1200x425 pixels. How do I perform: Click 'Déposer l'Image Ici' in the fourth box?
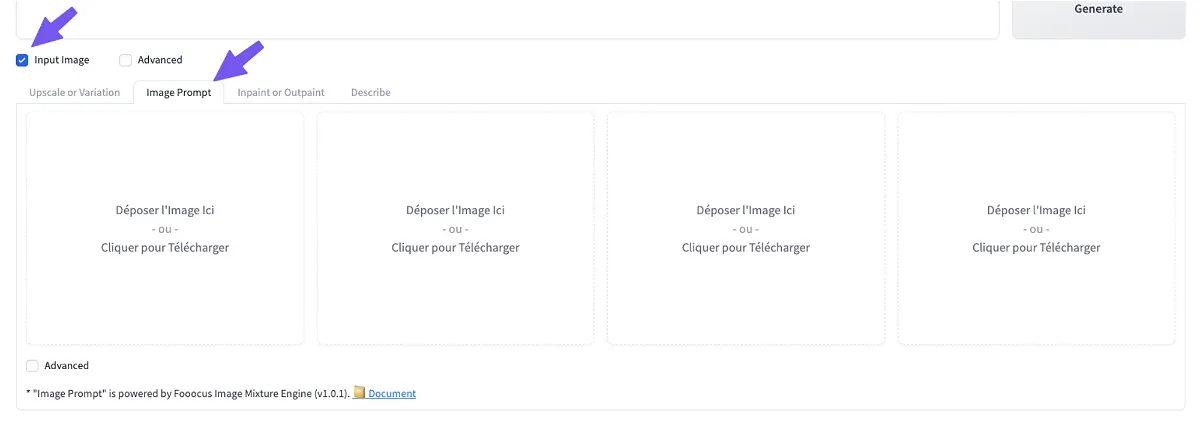(x=1036, y=210)
